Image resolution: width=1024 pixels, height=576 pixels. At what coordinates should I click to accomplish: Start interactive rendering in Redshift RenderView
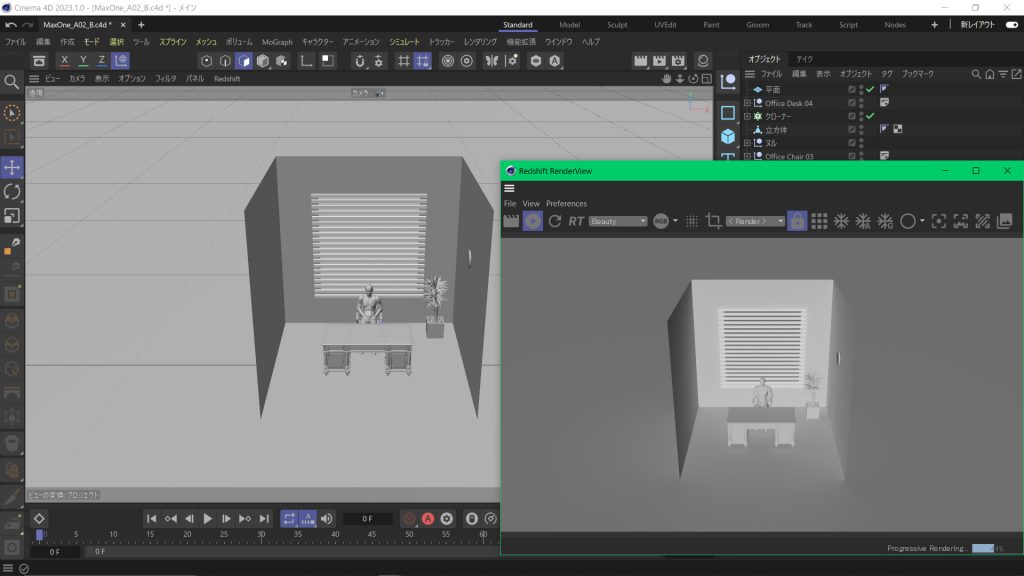point(532,221)
